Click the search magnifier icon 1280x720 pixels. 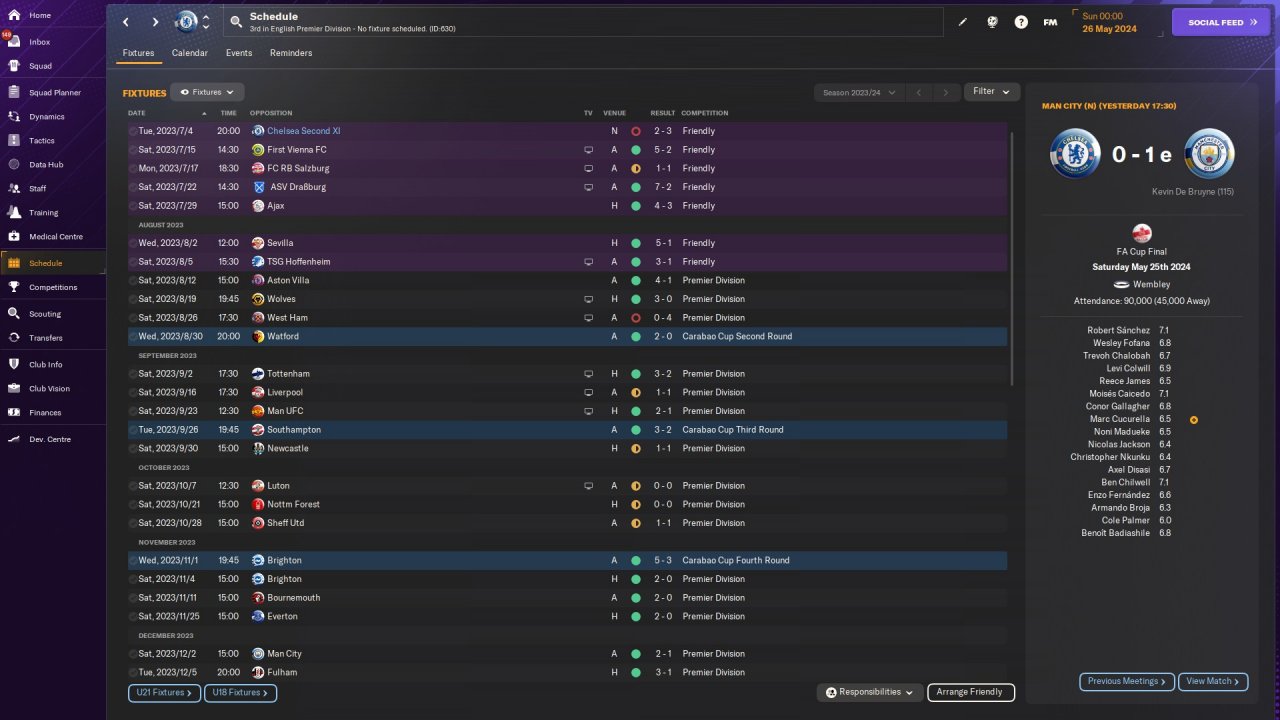pyautogui.click(x=236, y=22)
